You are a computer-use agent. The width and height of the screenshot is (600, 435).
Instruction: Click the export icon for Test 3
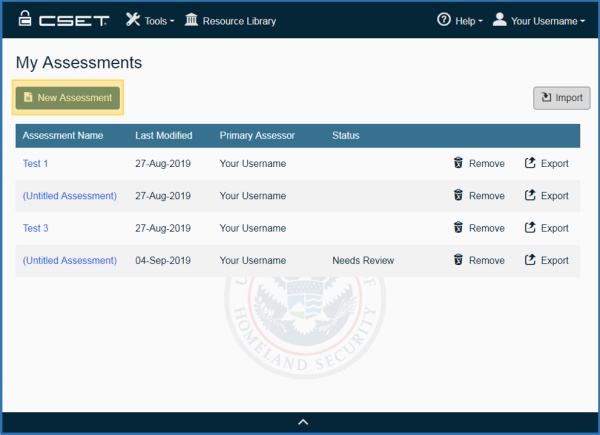coord(531,228)
